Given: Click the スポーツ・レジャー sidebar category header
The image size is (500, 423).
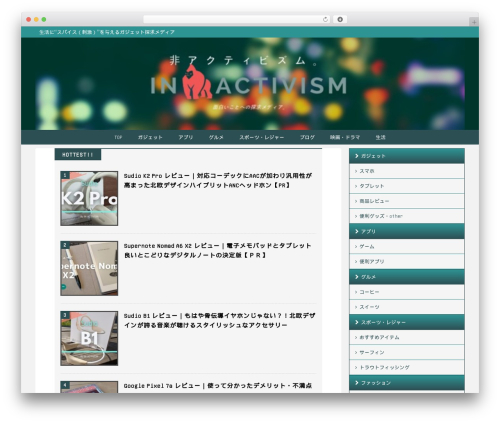Looking at the screenshot, I should [x=407, y=322].
